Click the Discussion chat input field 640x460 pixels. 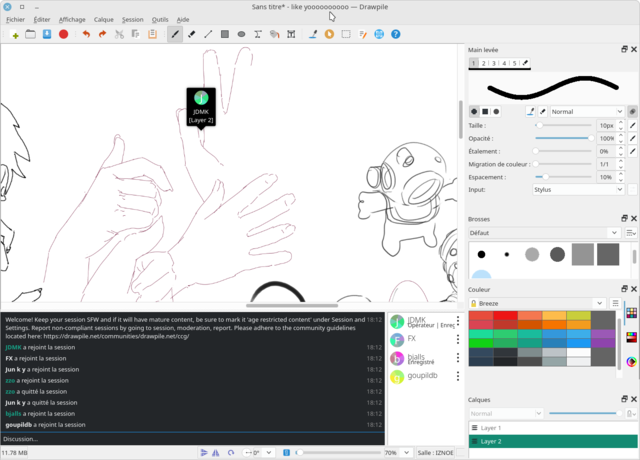point(190,439)
